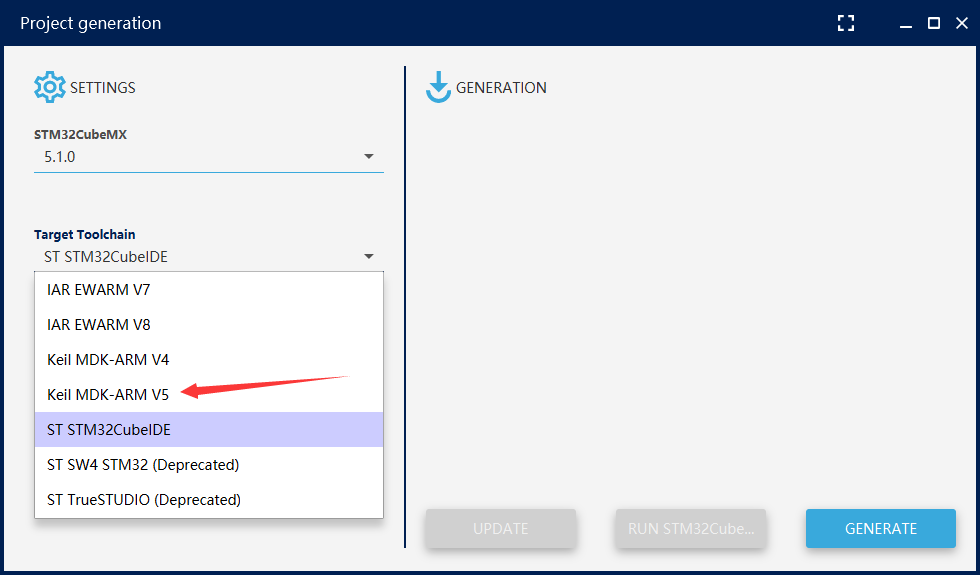The image size is (980, 575).
Task: Choose Keil MDK-ARM V4 option
Action: [x=209, y=359]
